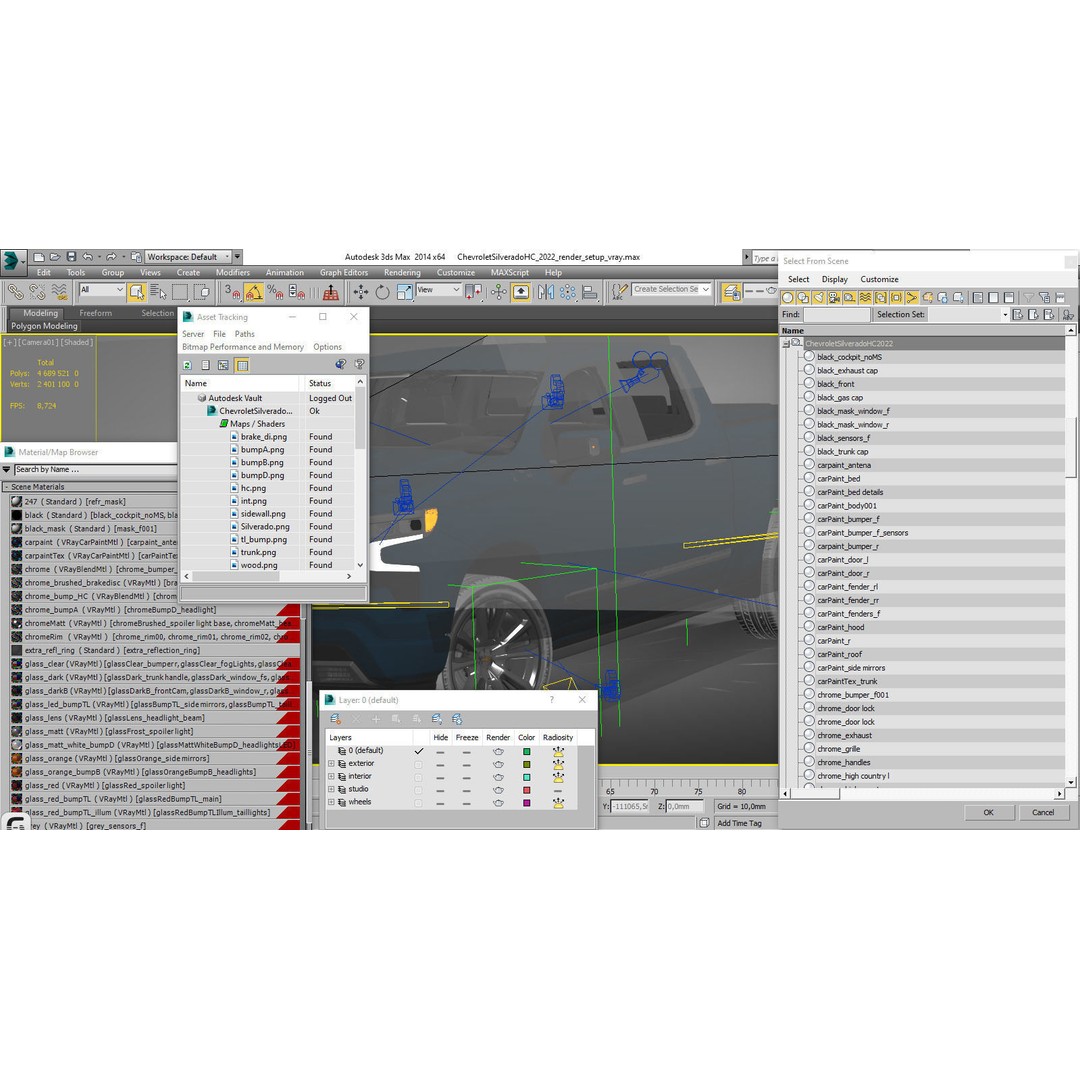1080x1080 pixels.
Task: Toggle Display Lights filter in Select From Scene
Action: click(x=818, y=298)
